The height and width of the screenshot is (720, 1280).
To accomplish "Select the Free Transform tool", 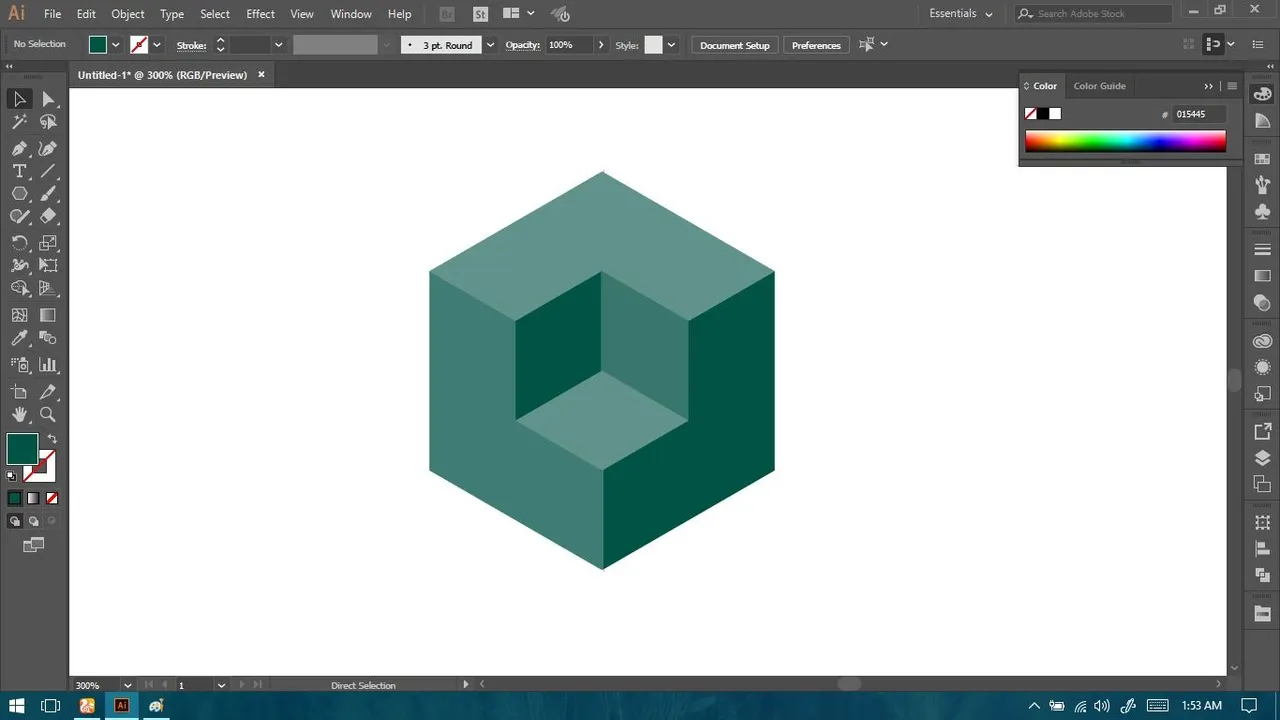I will click(48, 266).
